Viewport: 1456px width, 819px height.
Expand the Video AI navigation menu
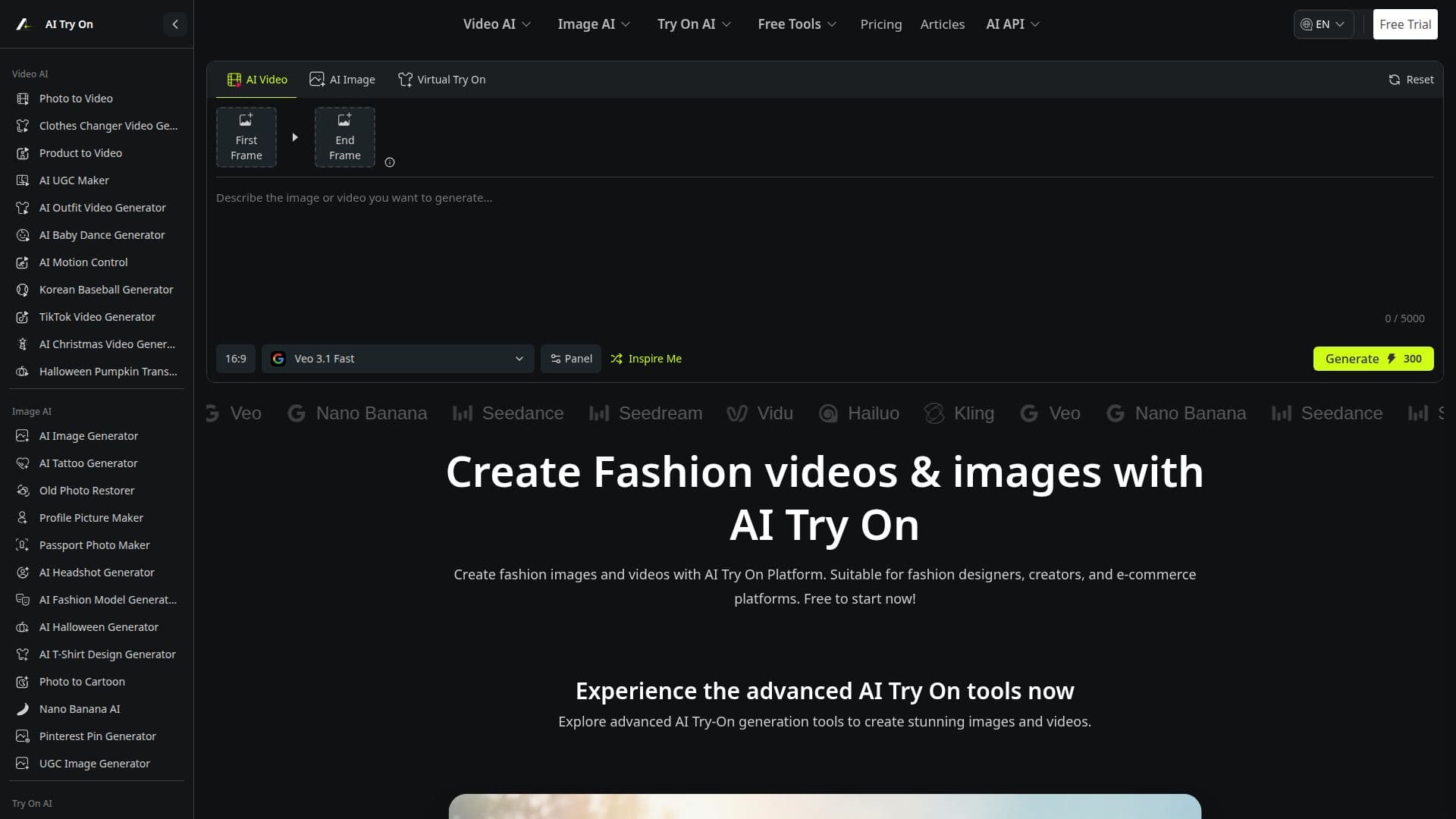pyautogui.click(x=497, y=24)
